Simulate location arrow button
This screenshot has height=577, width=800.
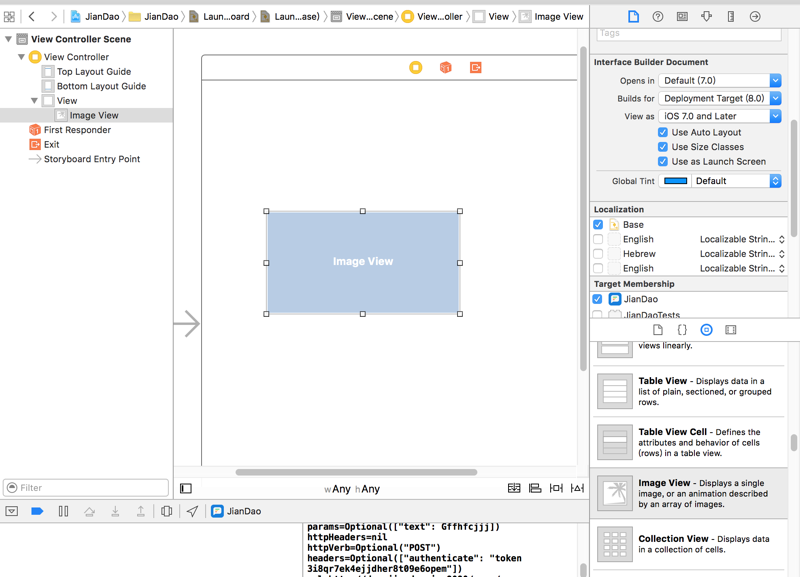[x=192, y=511]
